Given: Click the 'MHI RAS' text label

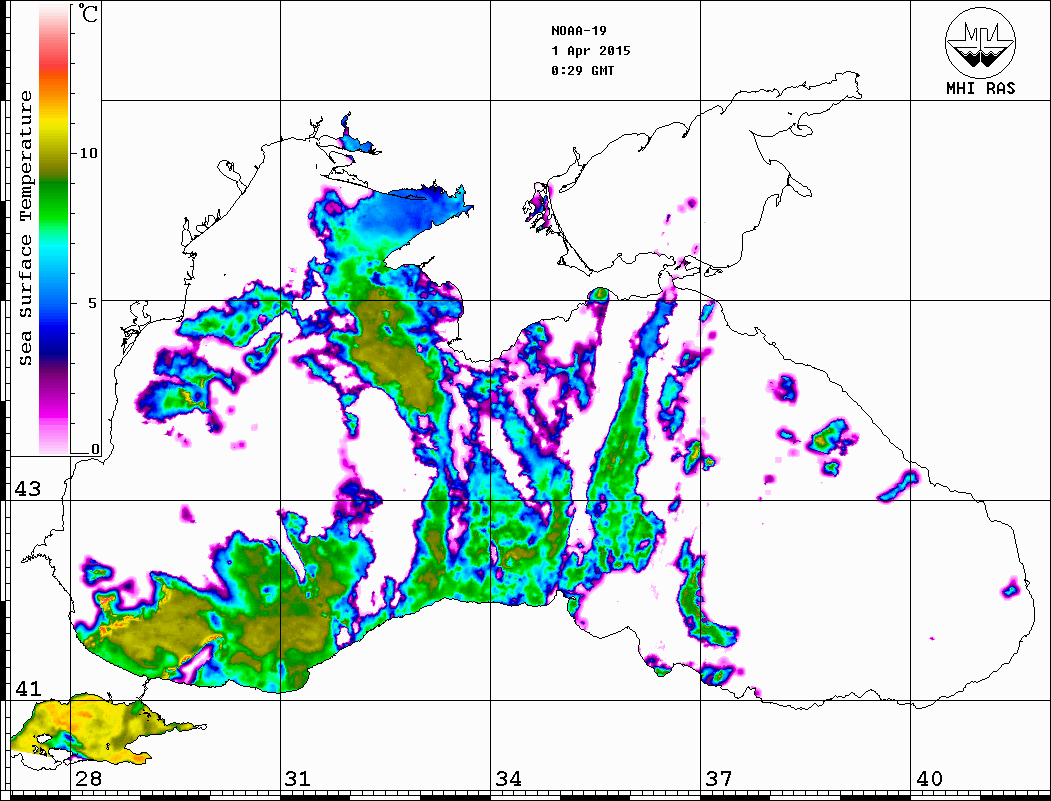Looking at the screenshot, I should point(981,88).
